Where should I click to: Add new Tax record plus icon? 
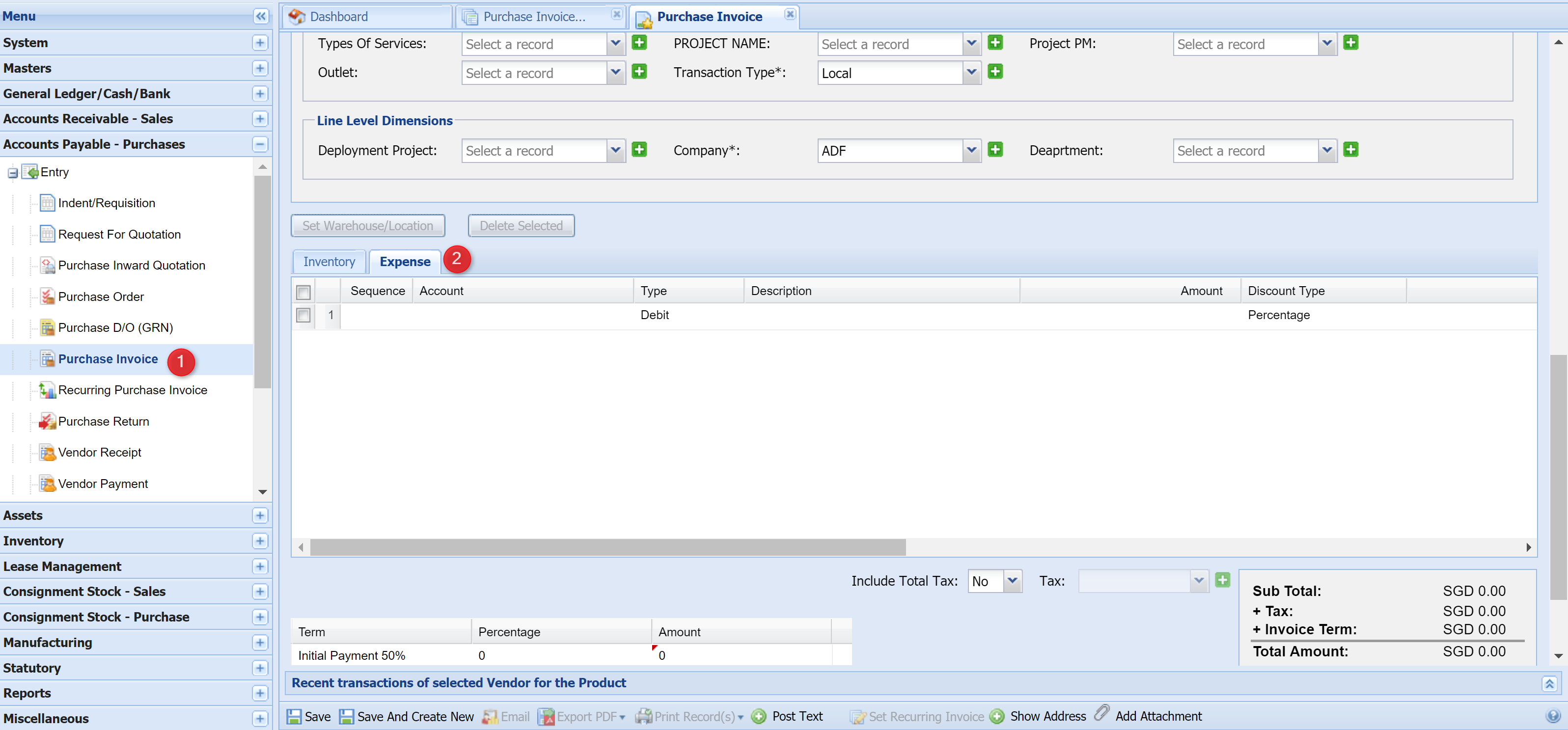pos(1222,581)
